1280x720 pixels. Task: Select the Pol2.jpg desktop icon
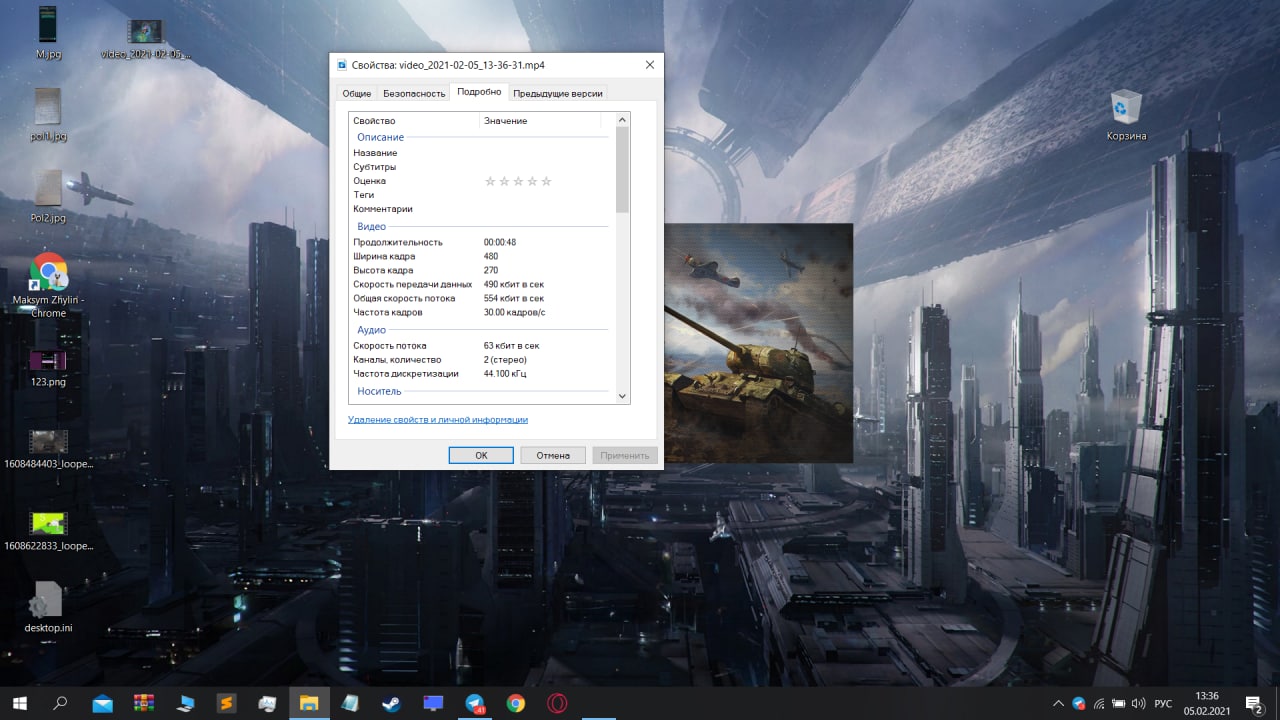tap(48, 196)
